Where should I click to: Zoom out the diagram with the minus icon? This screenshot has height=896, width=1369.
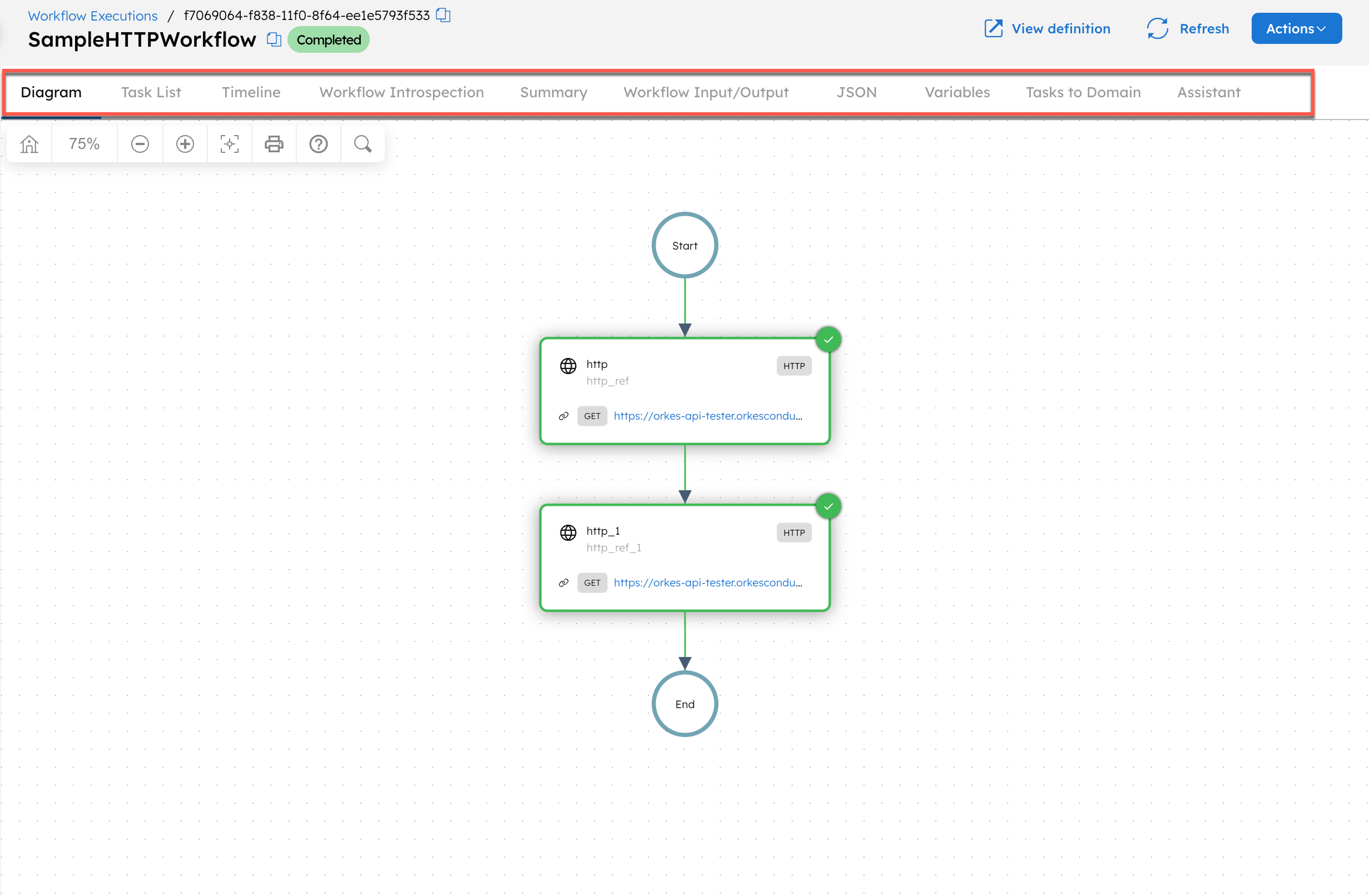pyautogui.click(x=140, y=144)
